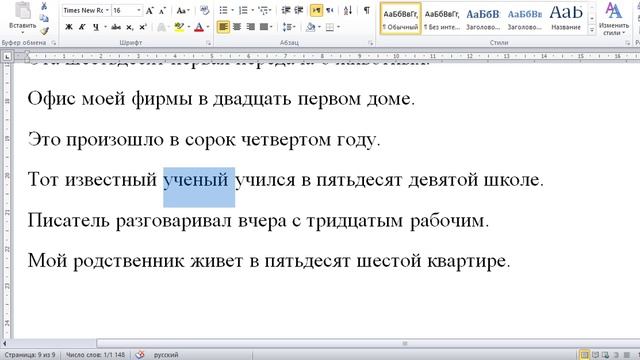The width and height of the screenshot is (640, 360).
Task: Click the Text Effects glowing A icon
Action: 161,27
